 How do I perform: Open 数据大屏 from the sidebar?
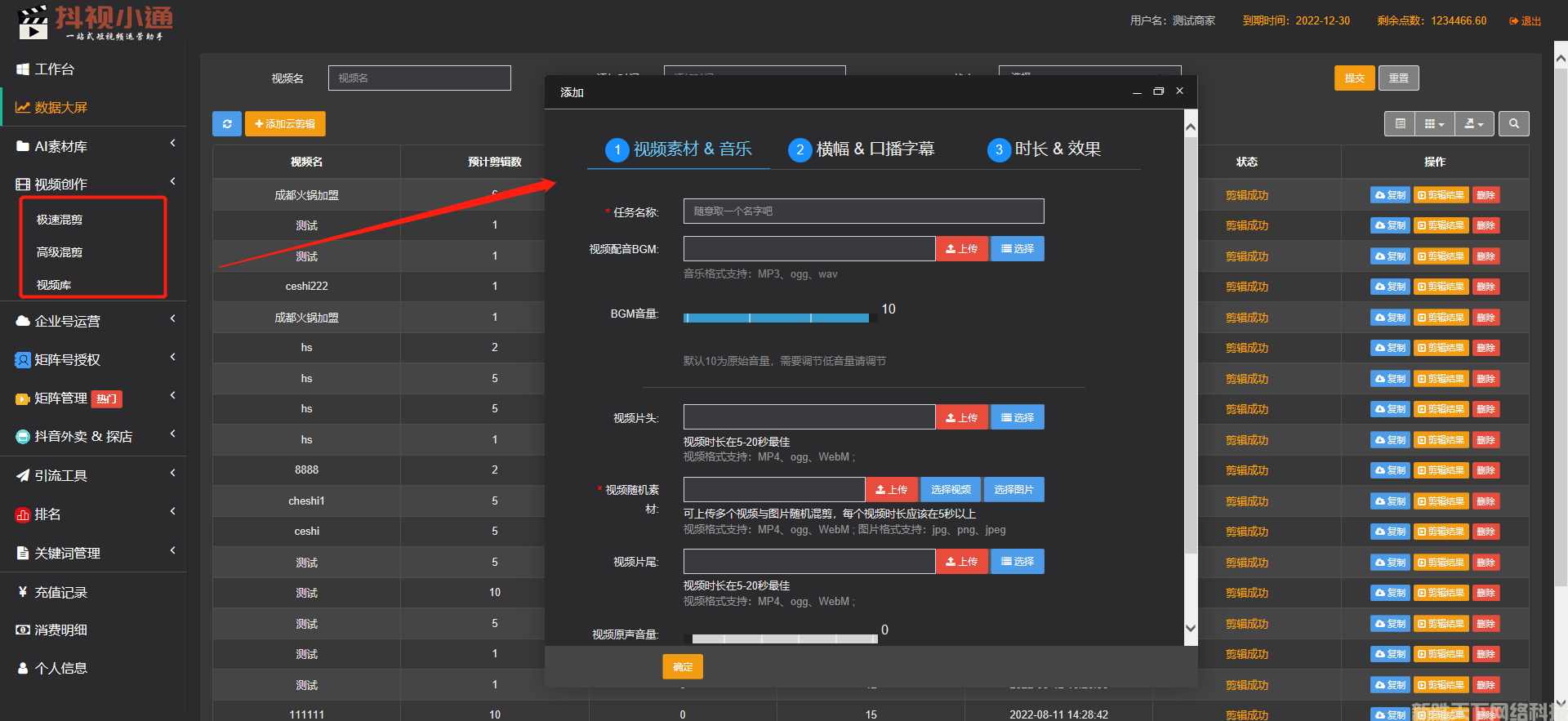pyautogui.click(x=60, y=108)
